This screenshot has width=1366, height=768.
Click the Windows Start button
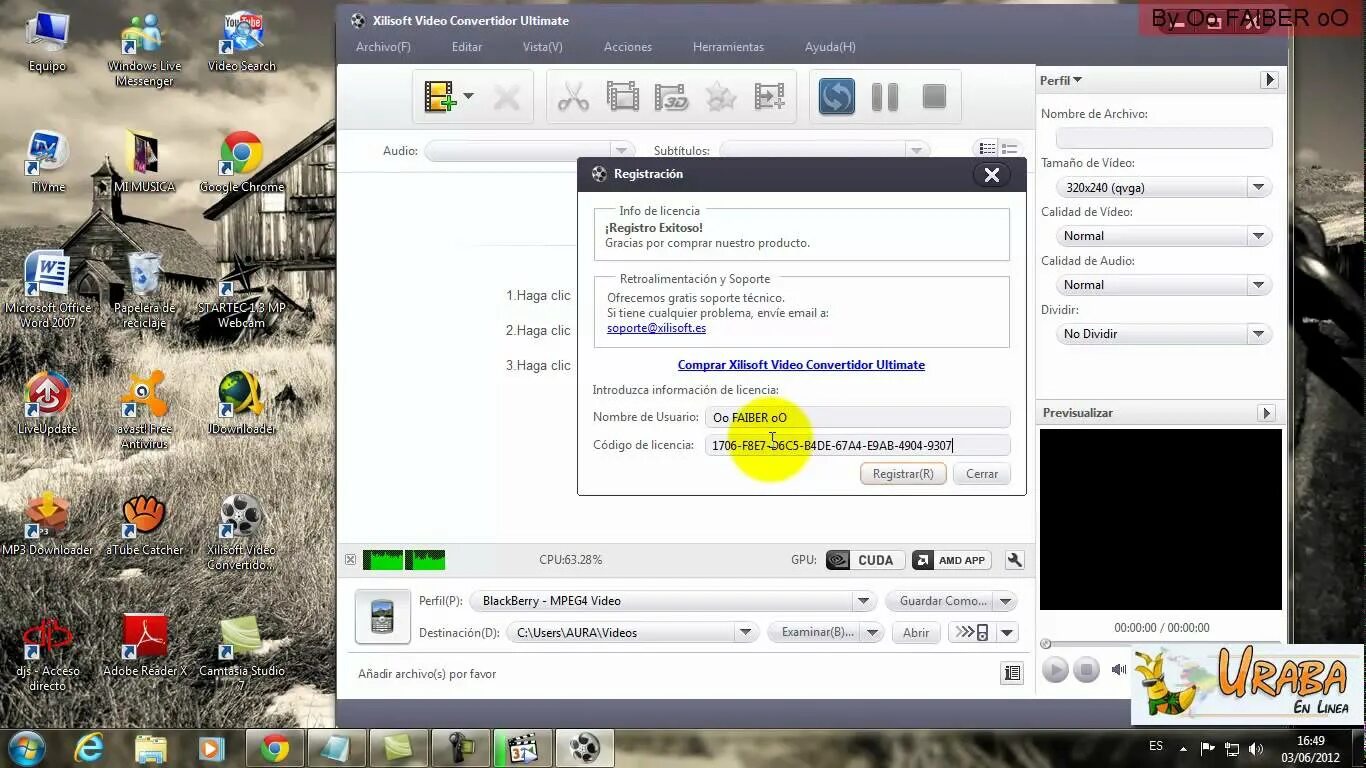tap(26, 748)
